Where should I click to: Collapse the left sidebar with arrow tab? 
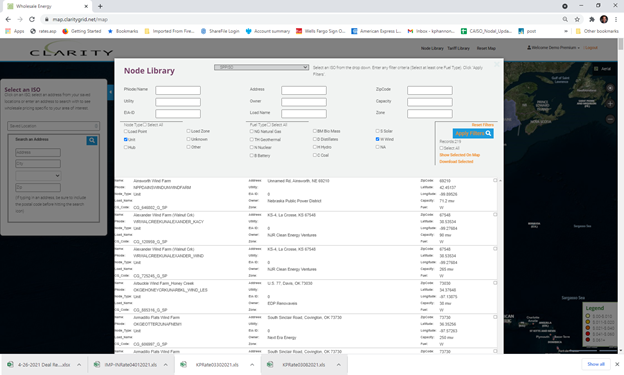[111, 92]
